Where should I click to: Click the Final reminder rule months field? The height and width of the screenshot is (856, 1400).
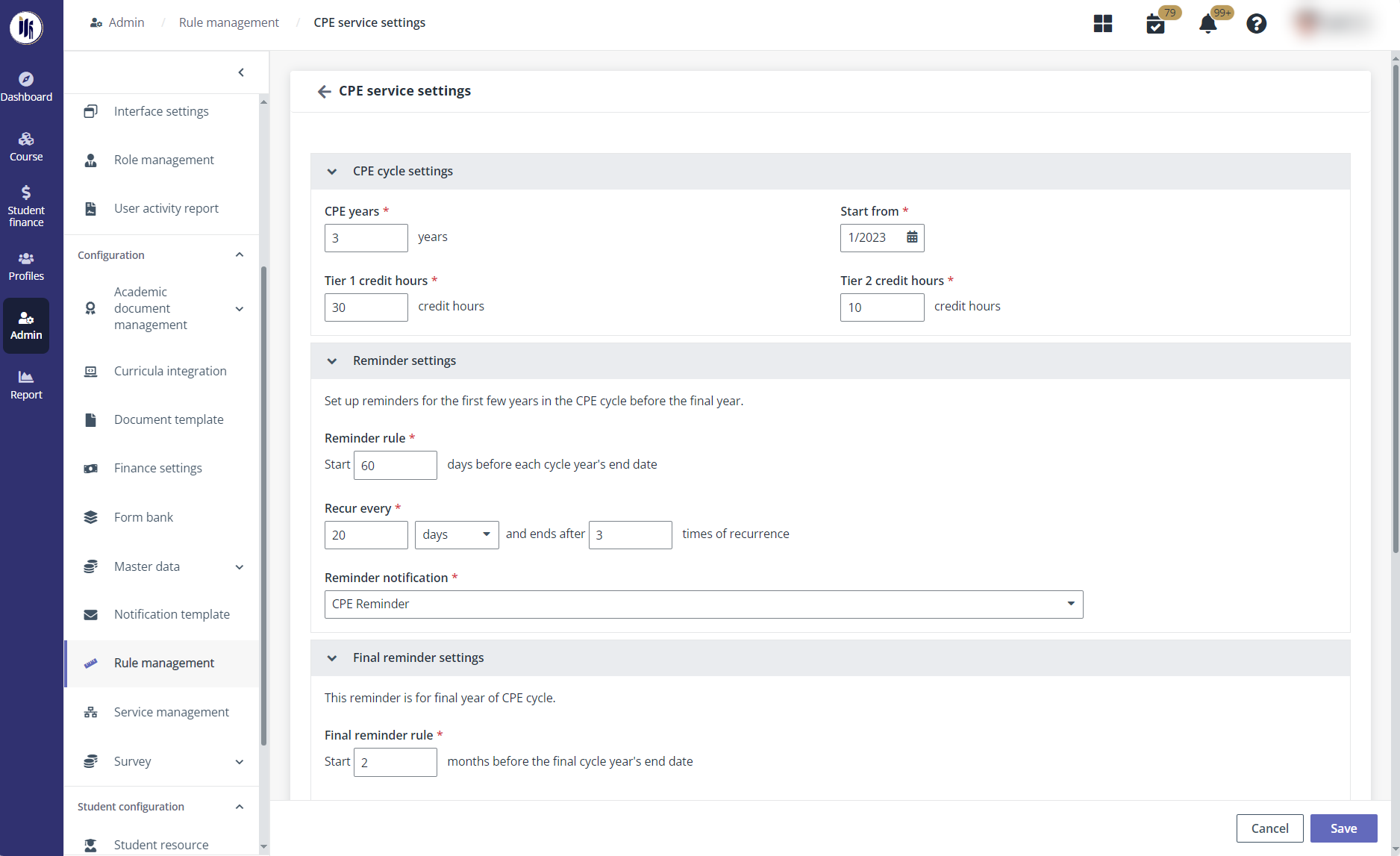point(395,763)
